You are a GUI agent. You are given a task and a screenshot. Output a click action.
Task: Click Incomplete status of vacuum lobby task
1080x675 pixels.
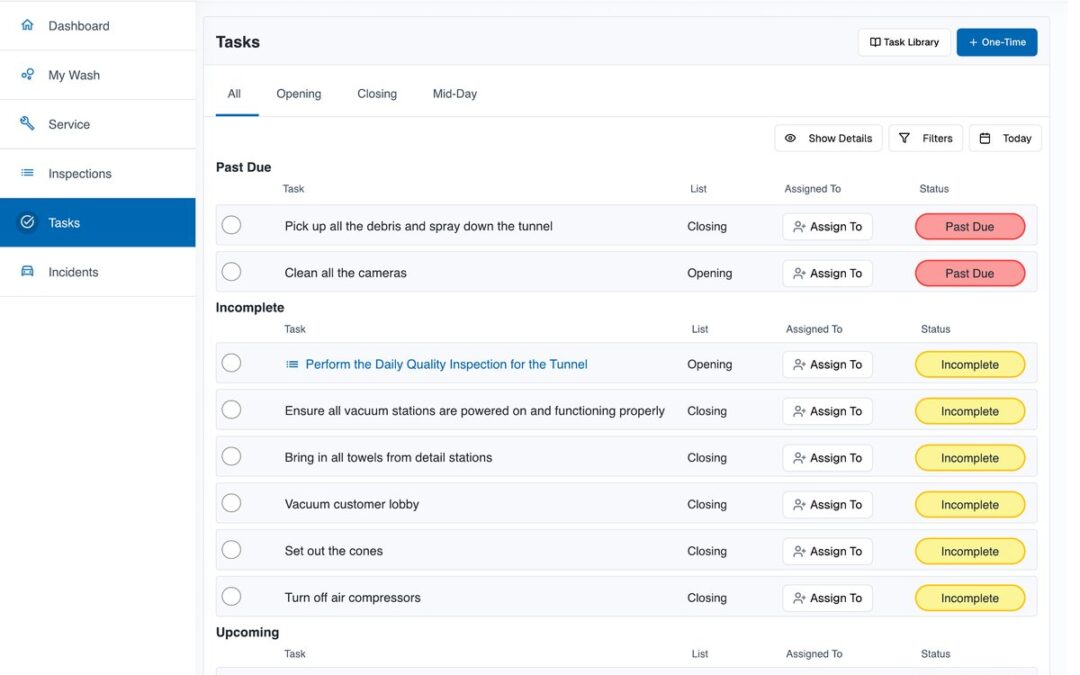pyautogui.click(x=970, y=505)
